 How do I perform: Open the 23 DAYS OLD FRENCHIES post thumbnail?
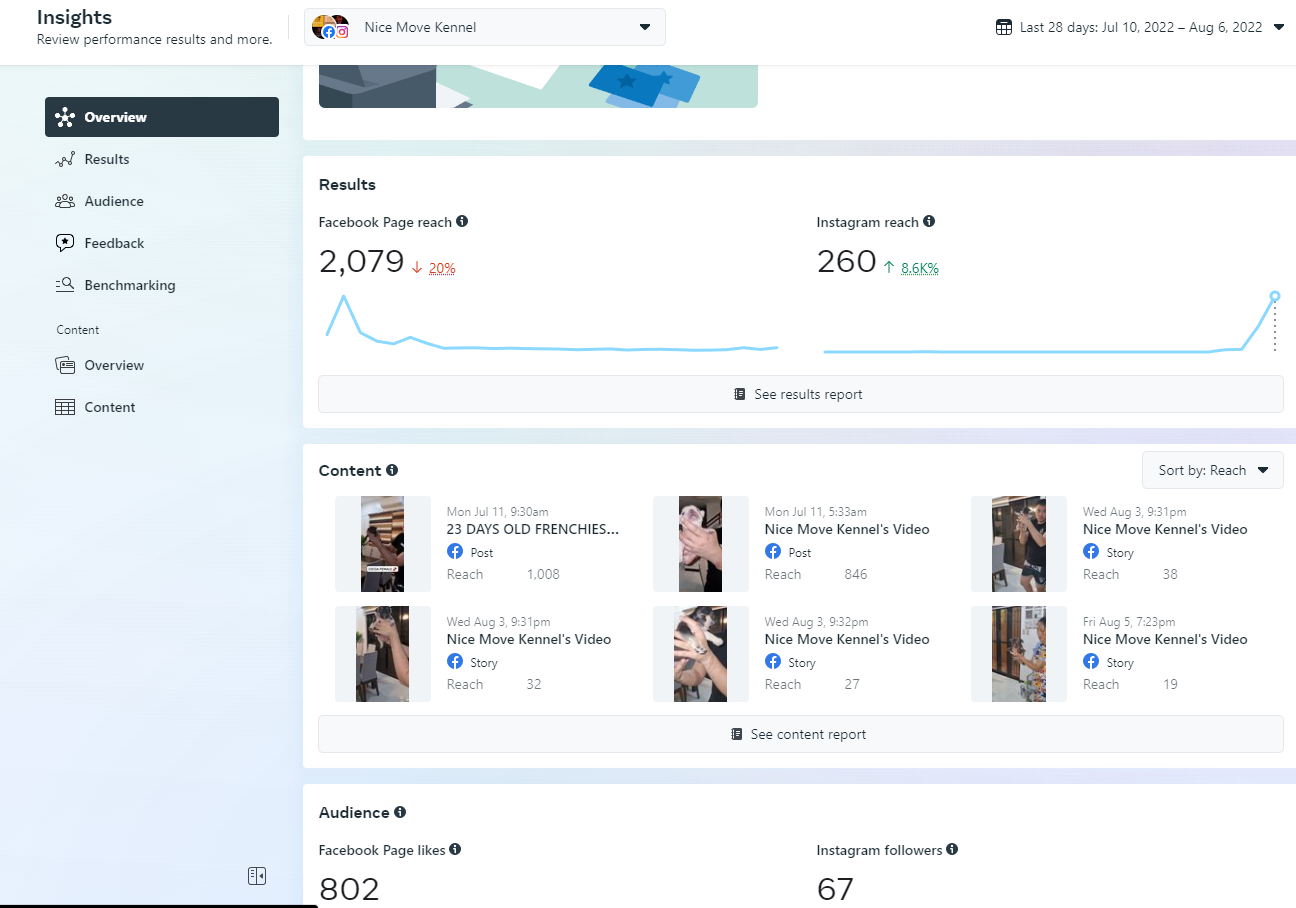coord(383,544)
